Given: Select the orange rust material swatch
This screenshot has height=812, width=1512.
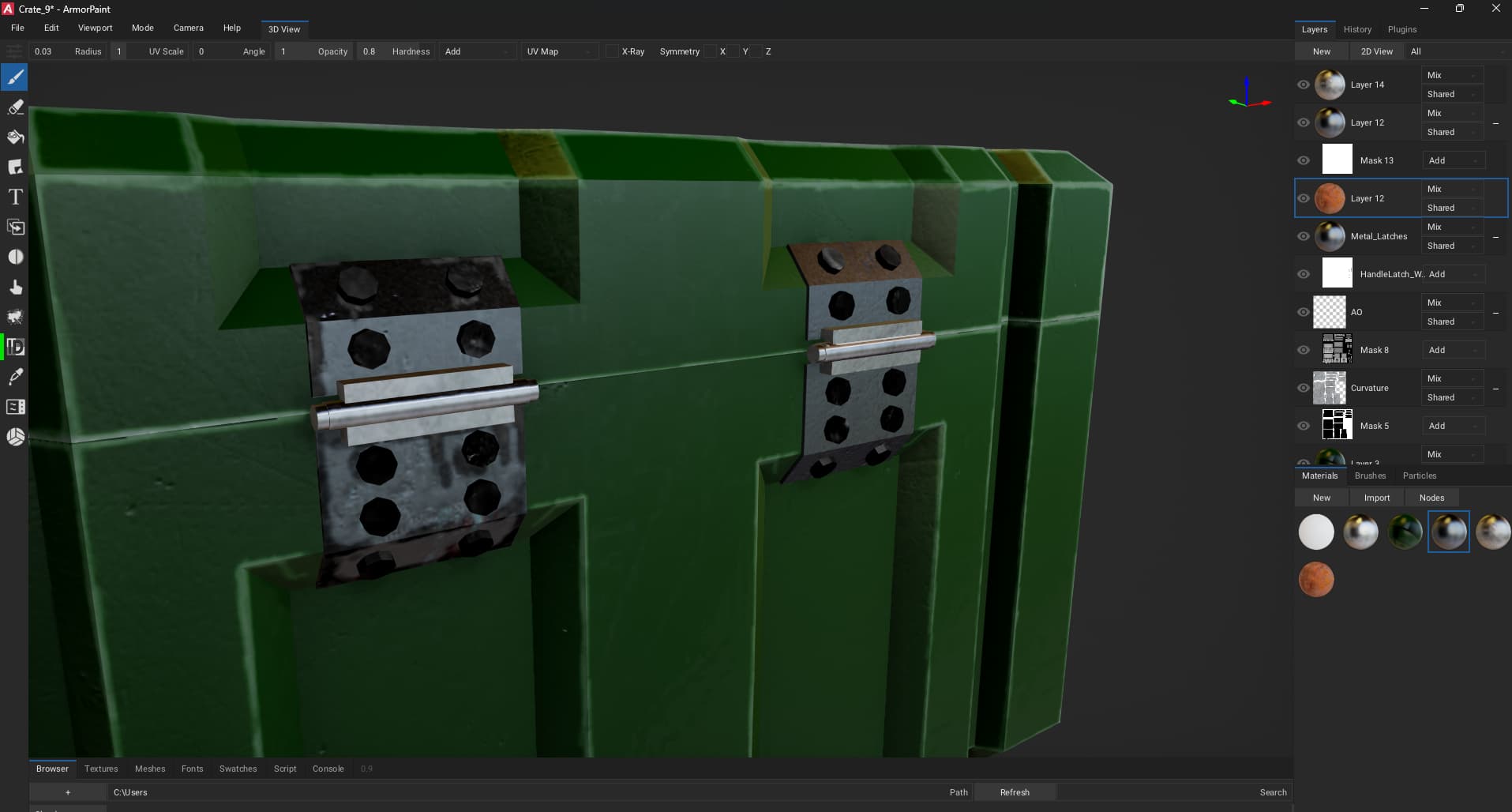Looking at the screenshot, I should pyautogui.click(x=1316, y=580).
